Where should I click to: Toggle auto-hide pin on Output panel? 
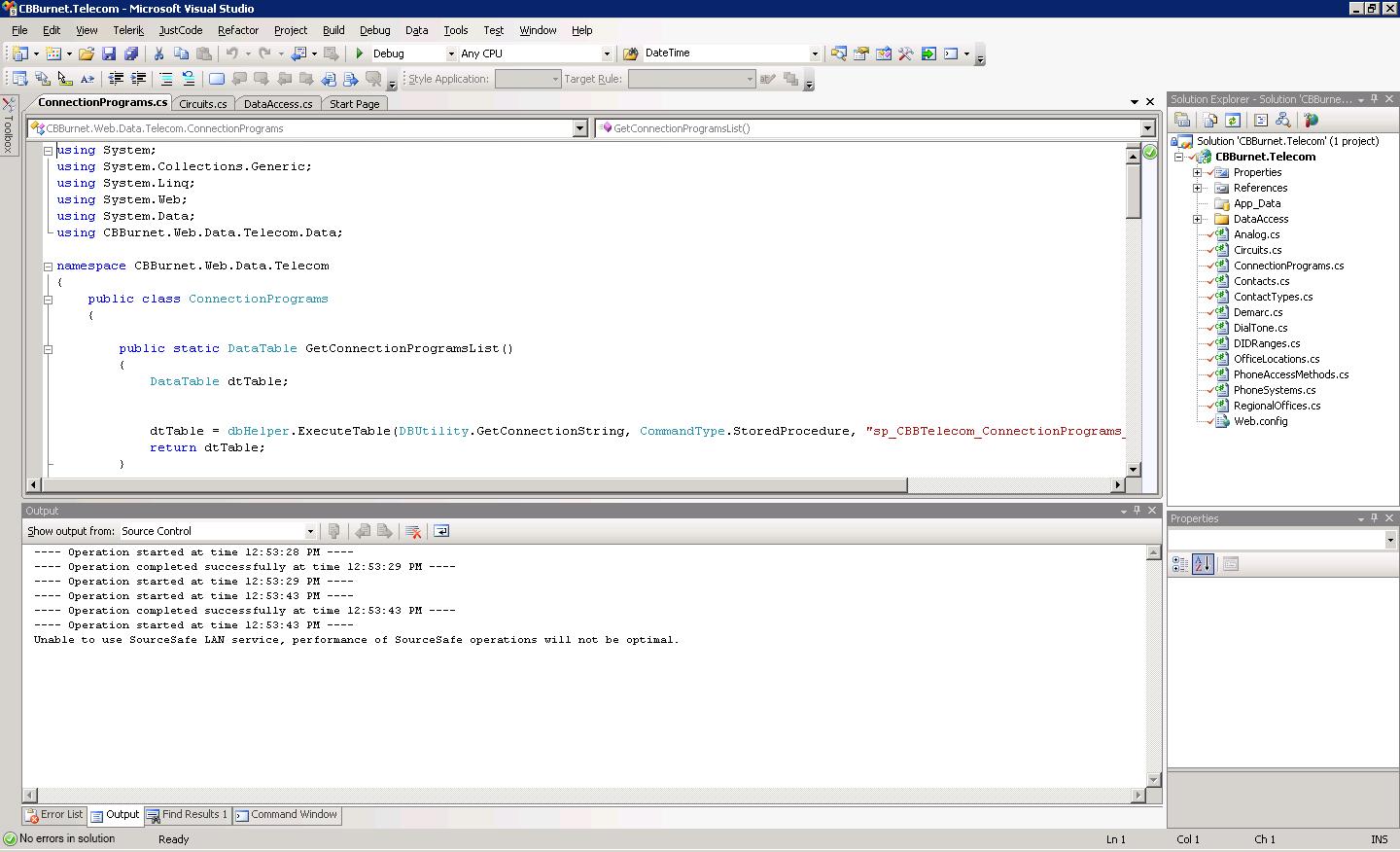tap(1137, 511)
